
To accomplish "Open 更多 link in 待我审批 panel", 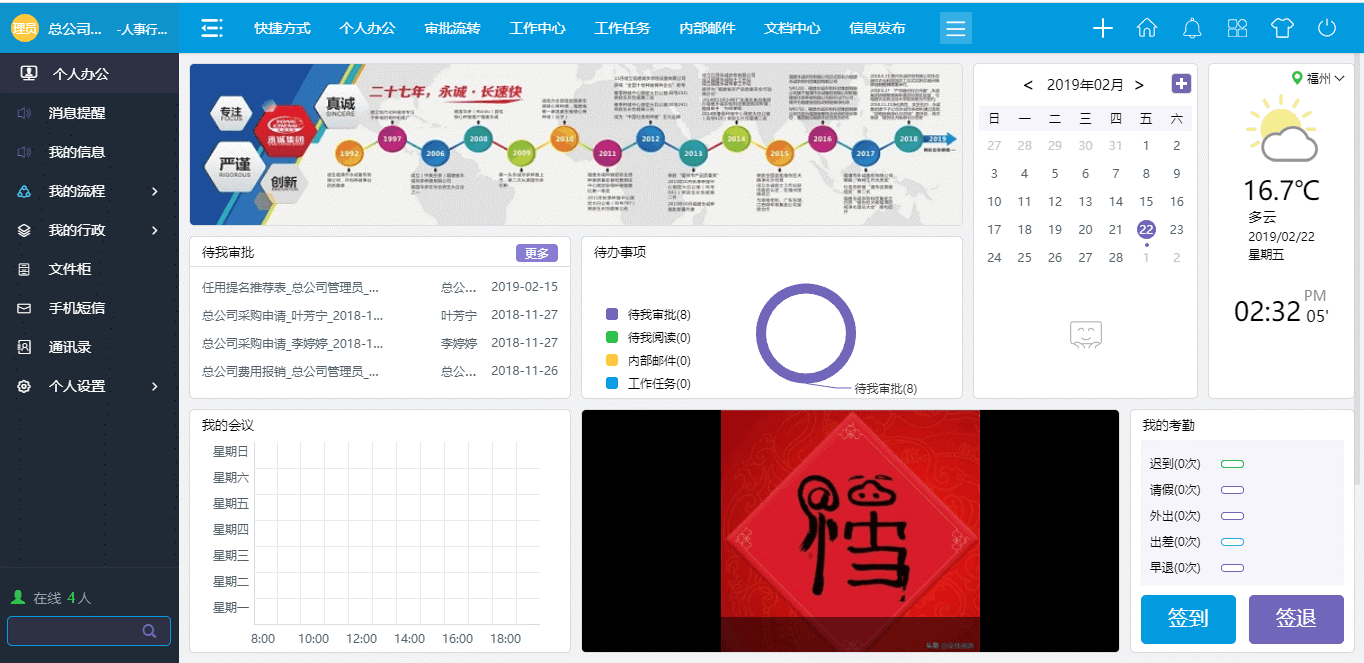I will 537,253.
